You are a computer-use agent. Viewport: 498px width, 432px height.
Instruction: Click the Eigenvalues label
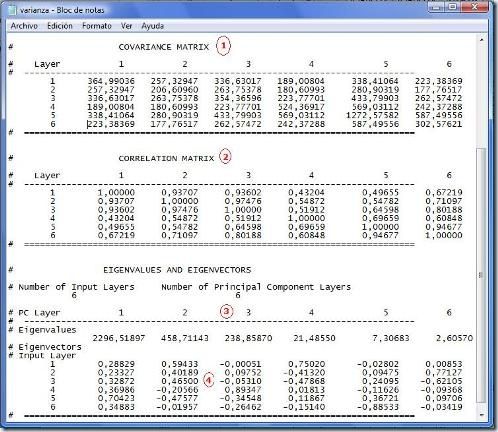(47, 330)
